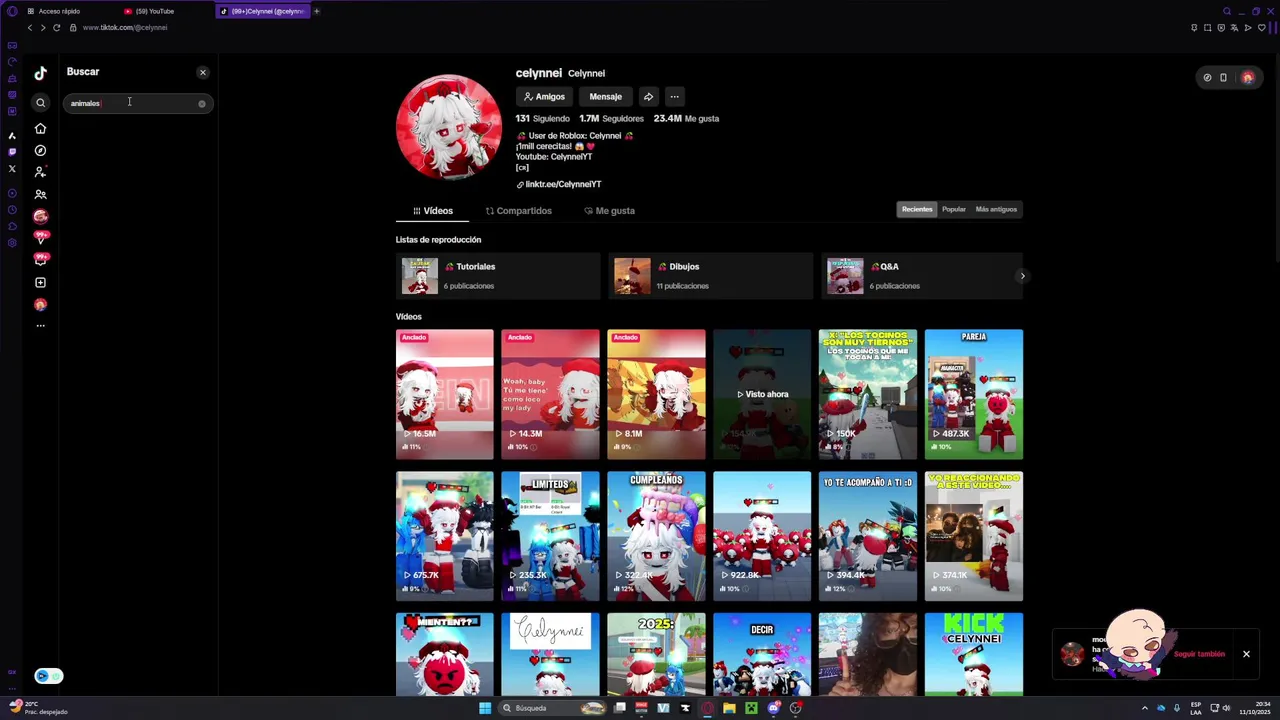Click the TikTok logo in the sidebar
This screenshot has height=720, width=1280.
40,72
